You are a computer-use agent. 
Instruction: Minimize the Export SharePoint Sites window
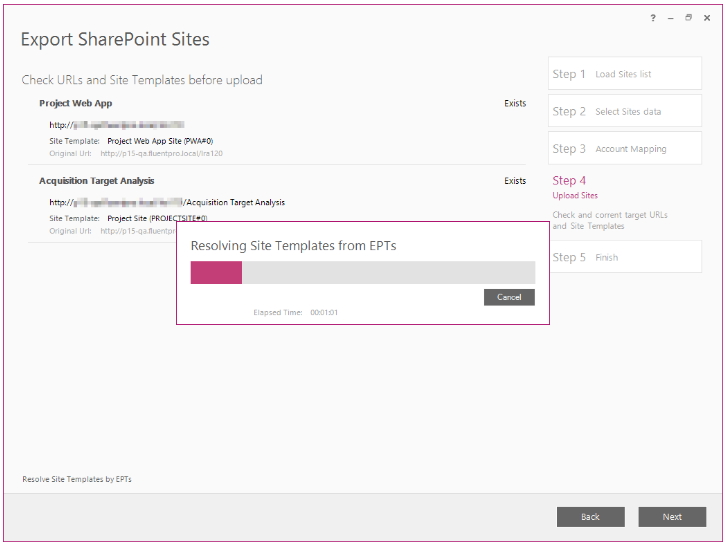670,18
